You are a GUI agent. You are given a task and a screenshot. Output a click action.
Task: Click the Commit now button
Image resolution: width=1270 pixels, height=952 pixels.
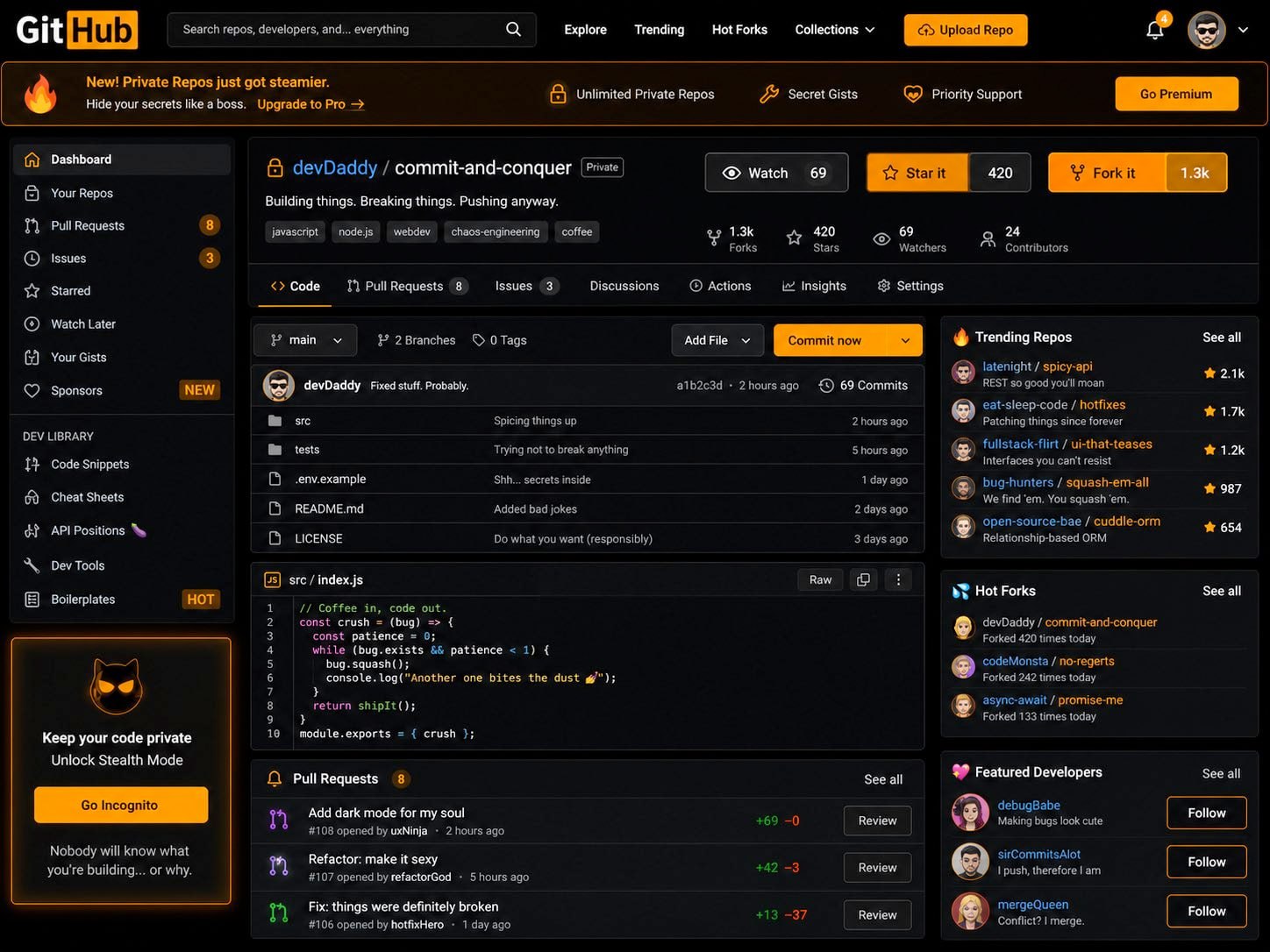tap(831, 340)
